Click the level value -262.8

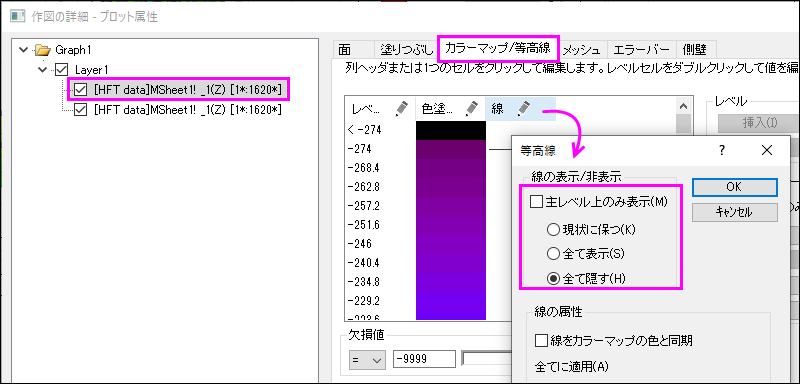coord(364,187)
